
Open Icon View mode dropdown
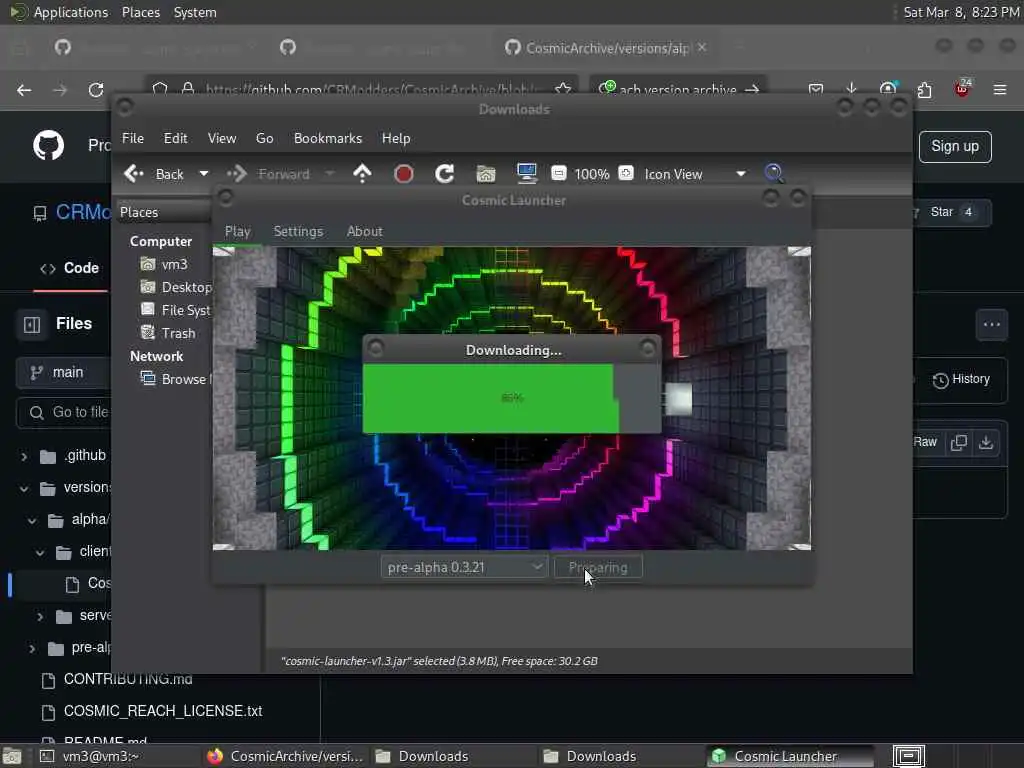click(x=695, y=174)
